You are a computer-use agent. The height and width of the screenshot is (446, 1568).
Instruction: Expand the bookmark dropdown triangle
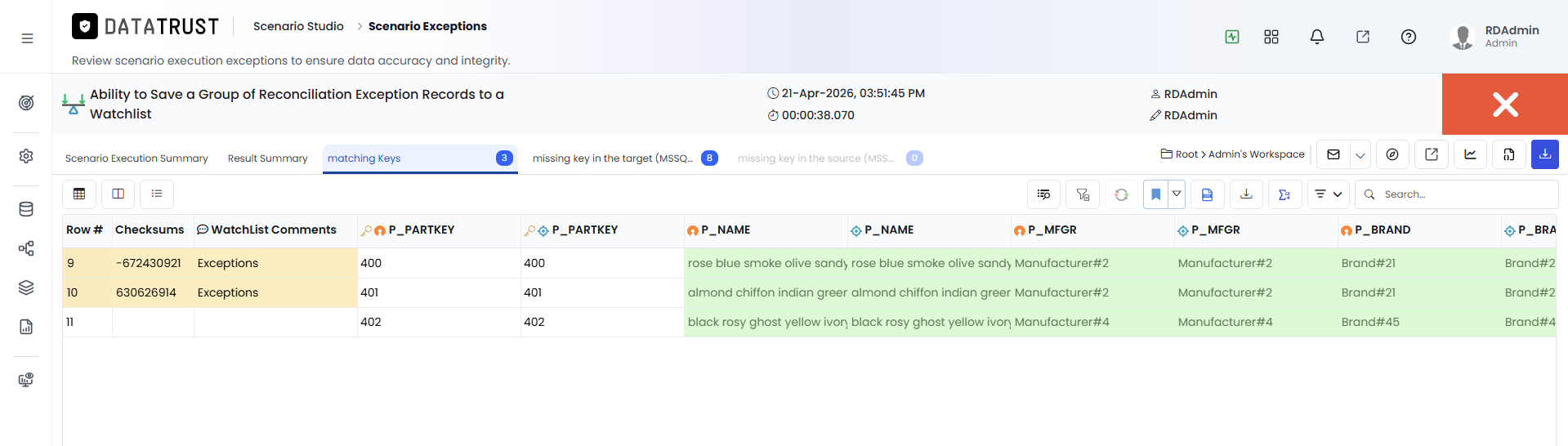coord(1177,194)
